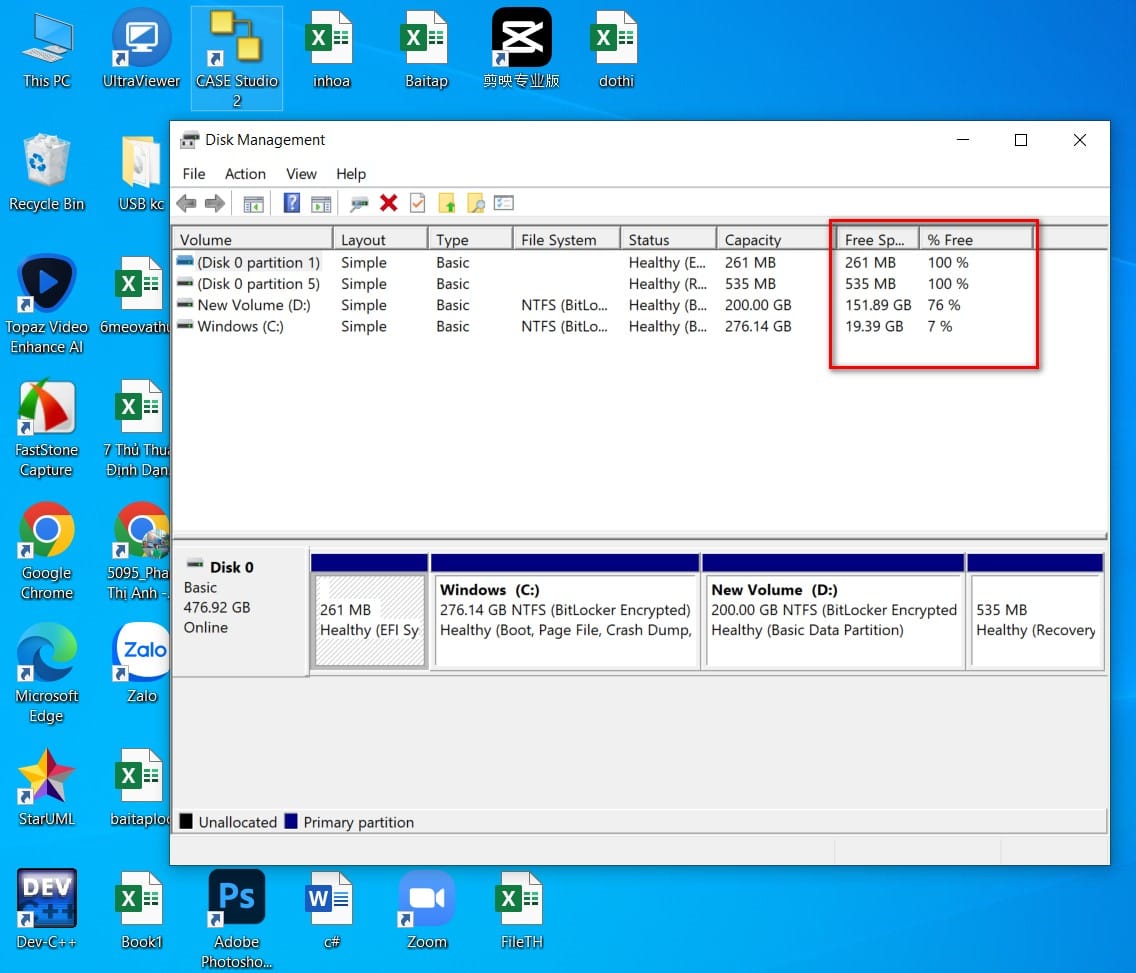Click the Back arrow toolbar icon
The image size is (1136, 973).
point(186,204)
